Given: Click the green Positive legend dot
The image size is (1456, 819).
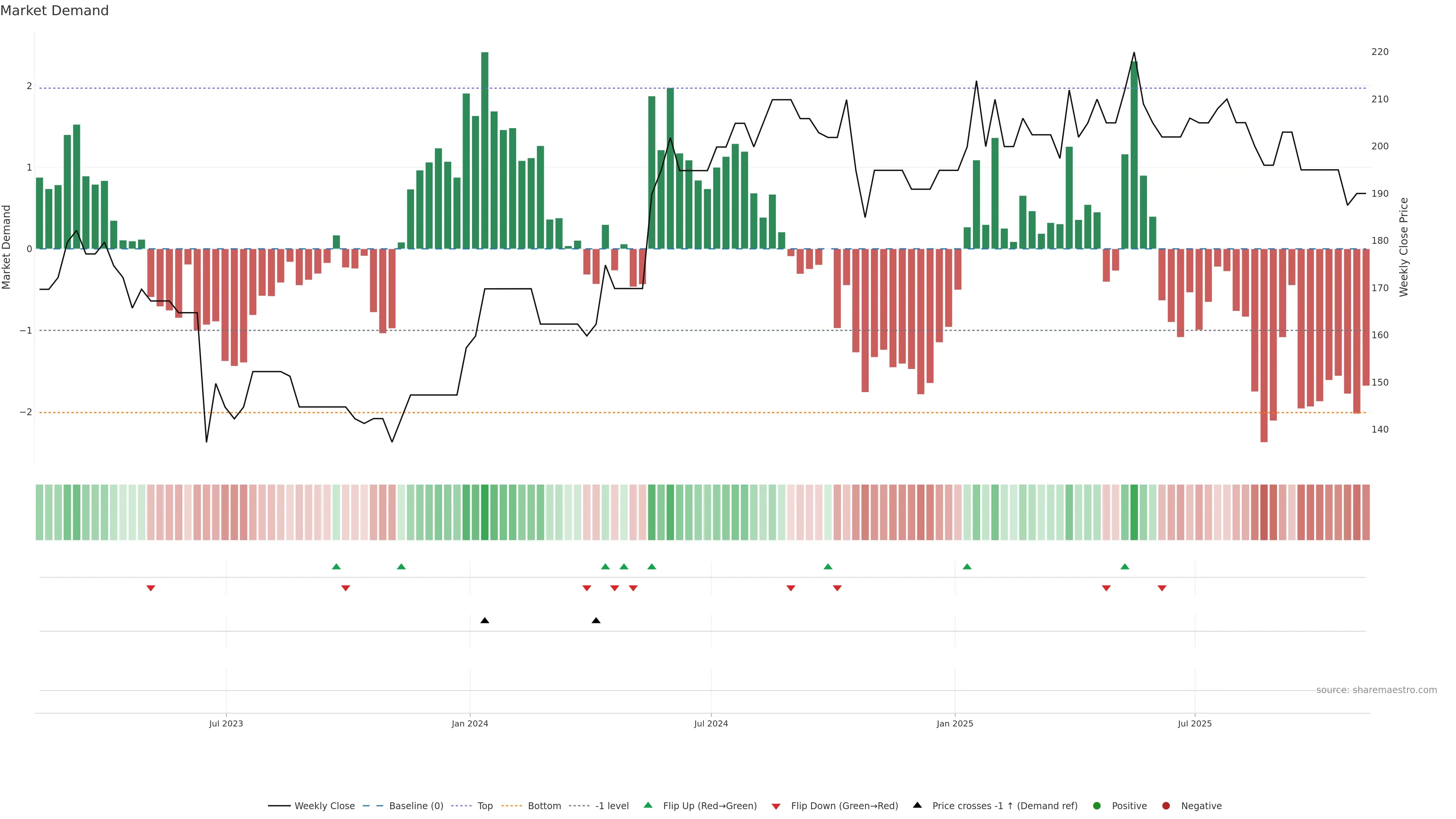Looking at the screenshot, I should click(1097, 805).
